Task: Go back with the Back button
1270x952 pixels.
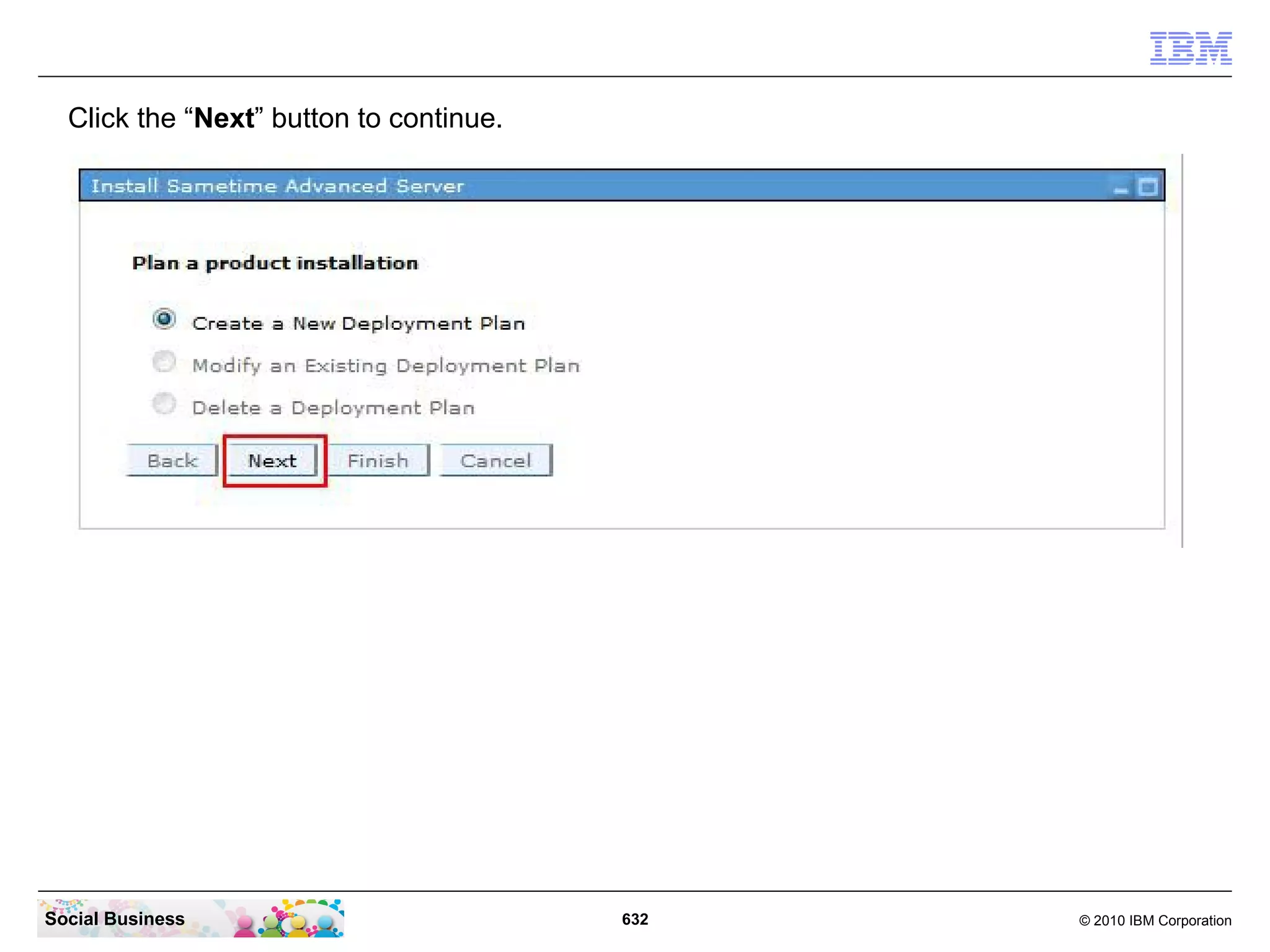Action: pos(172,461)
